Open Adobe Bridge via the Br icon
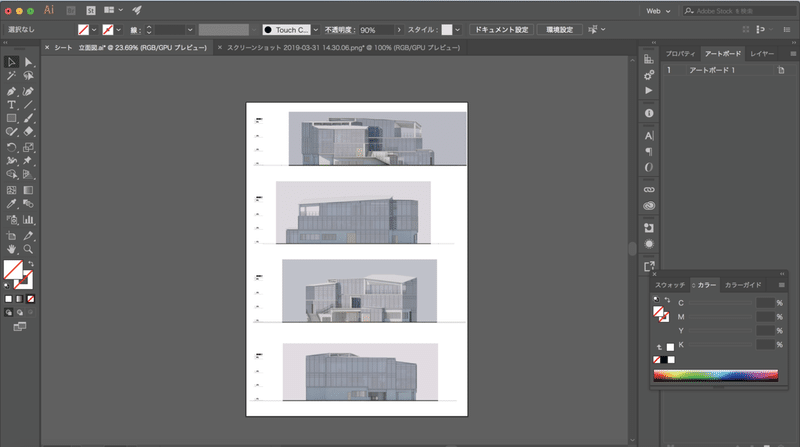This screenshot has height=447, width=800. [x=71, y=10]
